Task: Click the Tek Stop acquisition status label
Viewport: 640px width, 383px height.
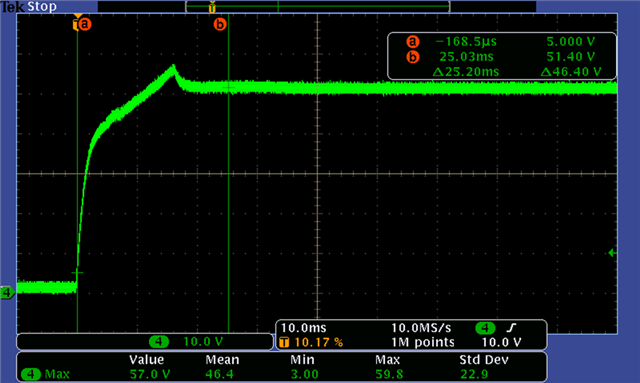Action: click(x=29, y=7)
